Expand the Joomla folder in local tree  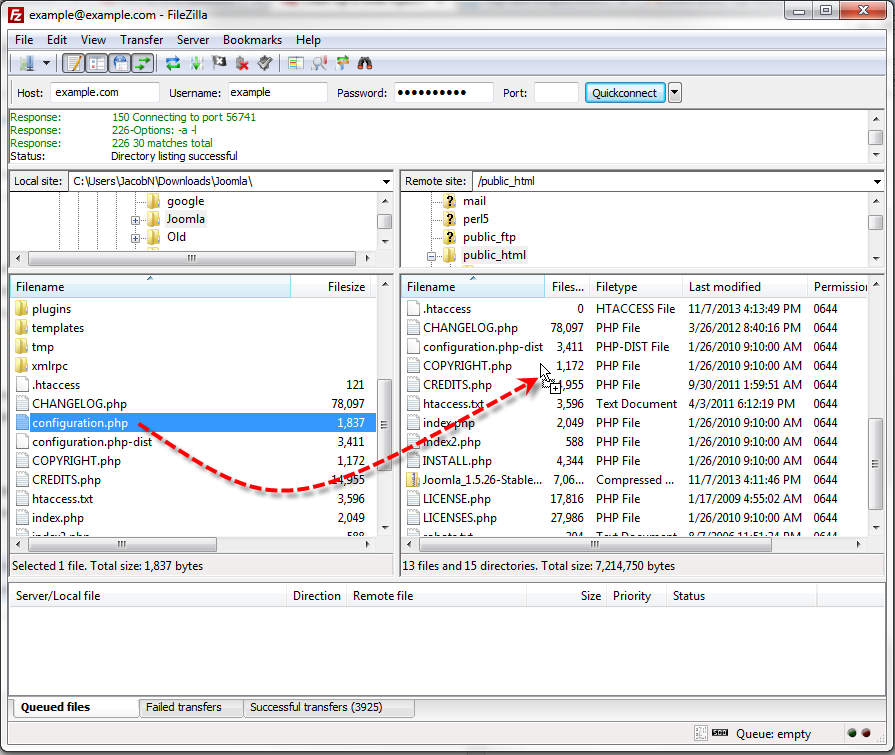[x=136, y=220]
